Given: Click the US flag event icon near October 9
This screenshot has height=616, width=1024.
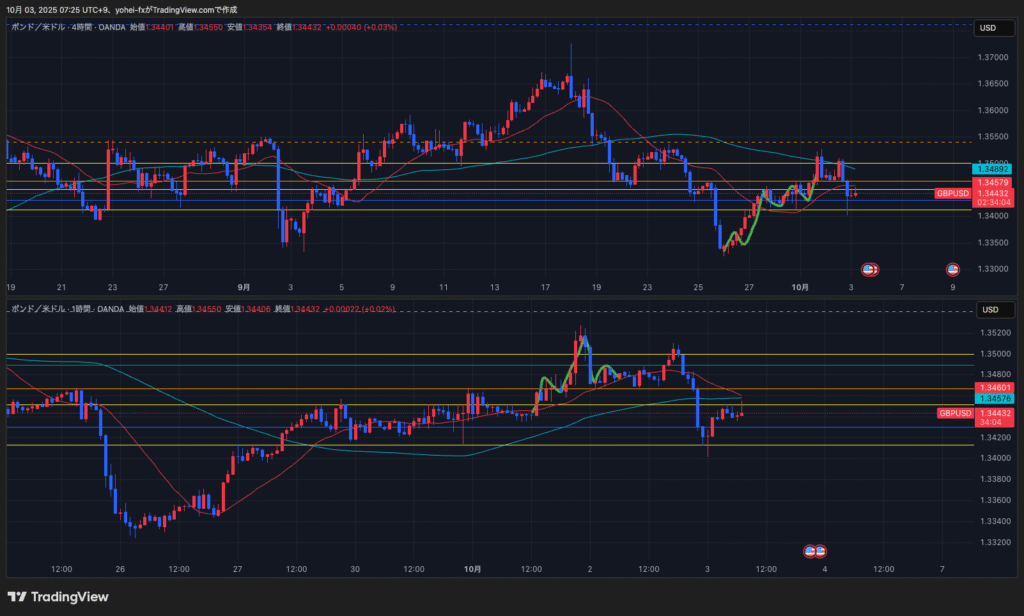Looking at the screenshot, I should point(953,269).
